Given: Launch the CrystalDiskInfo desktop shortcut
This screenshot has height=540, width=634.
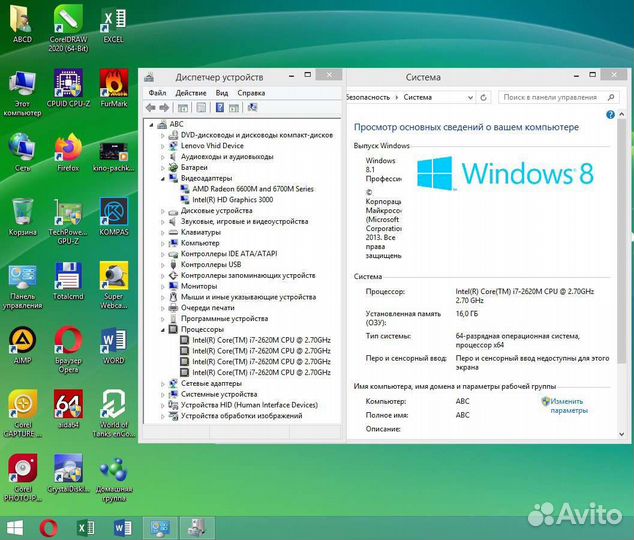Looking at the screenshot, I should (x=68, y=473).
